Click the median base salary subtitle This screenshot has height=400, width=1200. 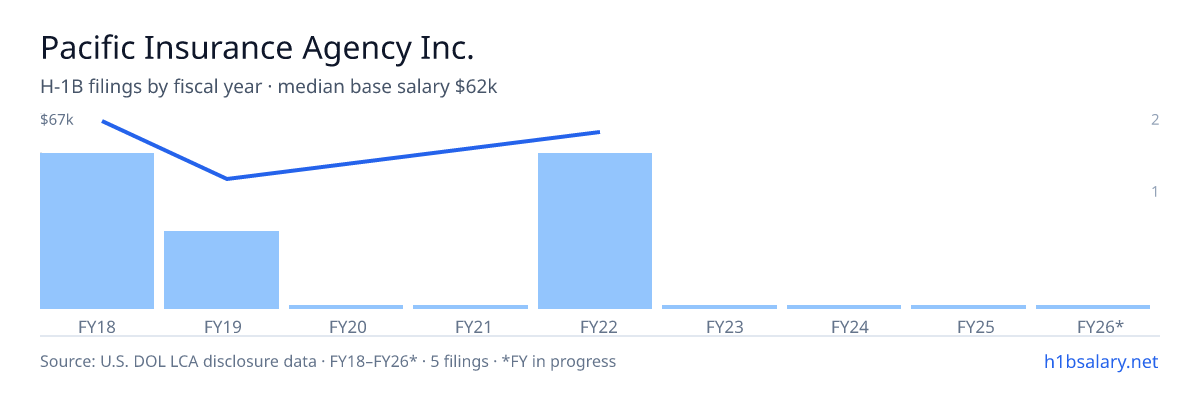(388, 87)
